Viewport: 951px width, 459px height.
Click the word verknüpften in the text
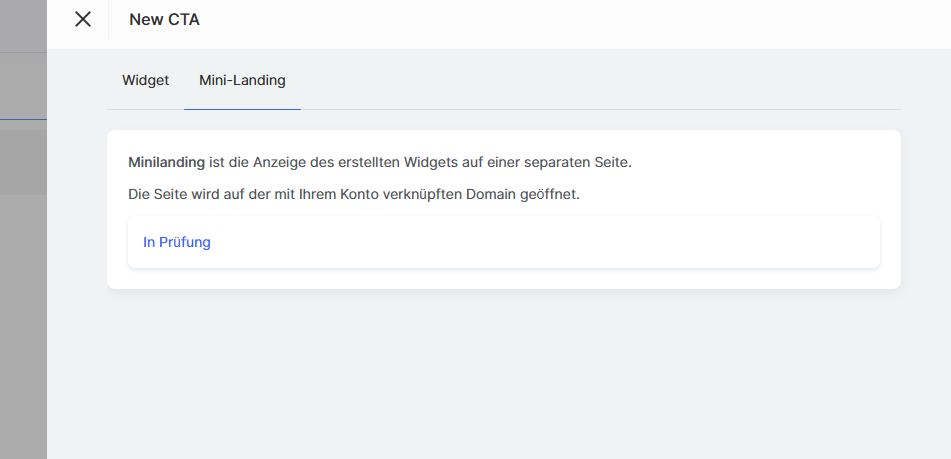pyautogui.click(x=408, y=194)
